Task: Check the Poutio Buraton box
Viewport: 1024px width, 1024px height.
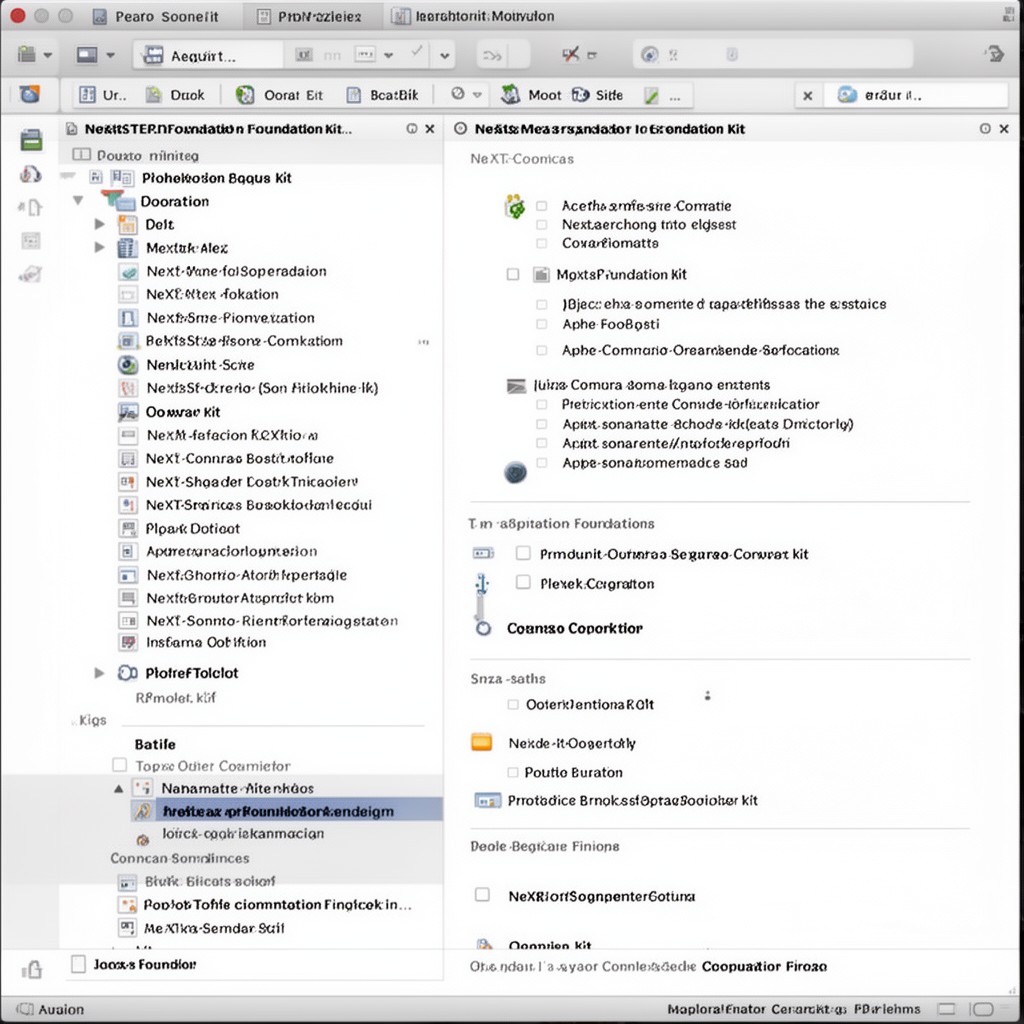Action: (513, 773)
